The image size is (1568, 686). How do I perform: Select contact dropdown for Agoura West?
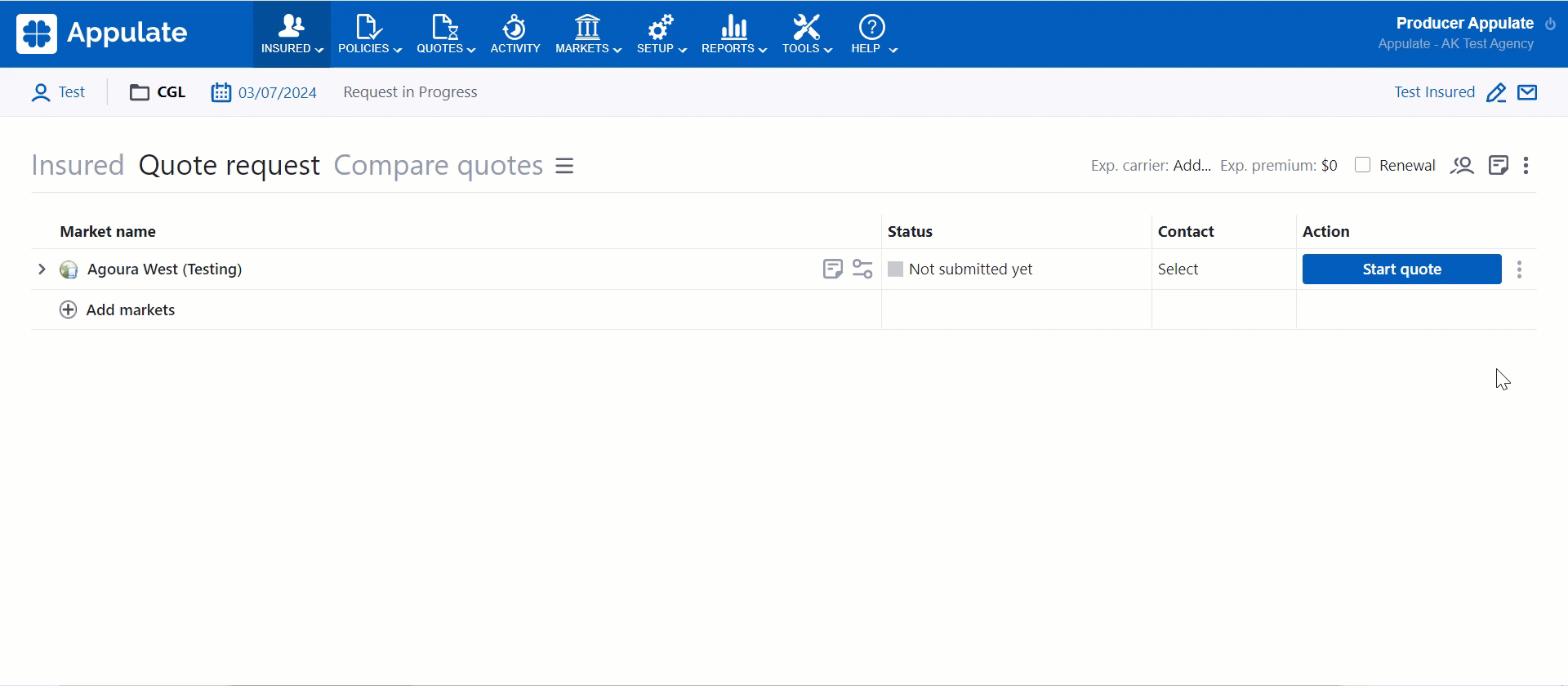coord(1178,269)
